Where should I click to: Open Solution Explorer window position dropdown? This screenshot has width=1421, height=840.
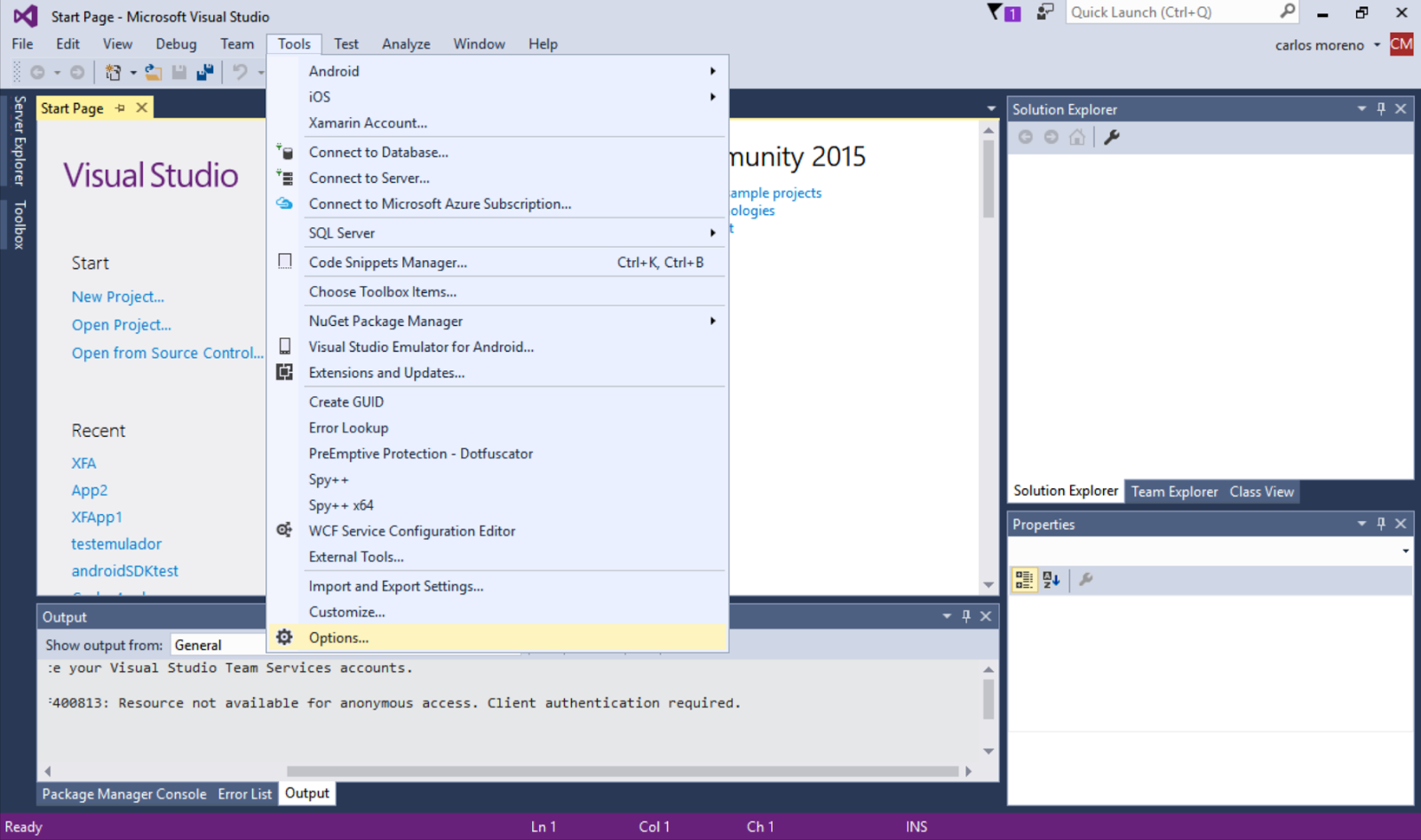tap(1361, 108)
